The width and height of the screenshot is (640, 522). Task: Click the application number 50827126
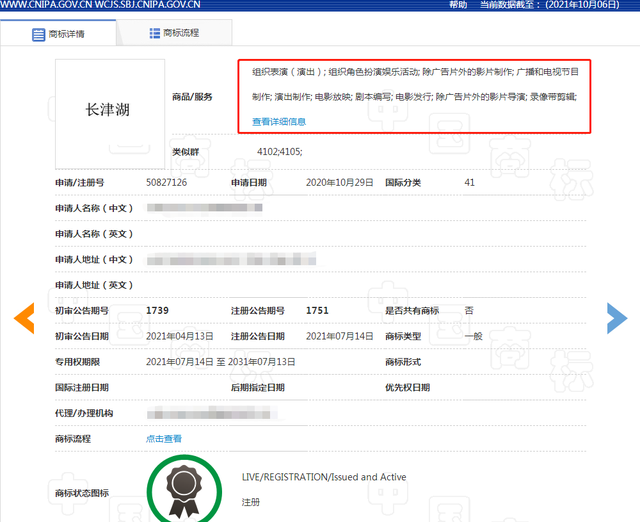click(167, 183)
